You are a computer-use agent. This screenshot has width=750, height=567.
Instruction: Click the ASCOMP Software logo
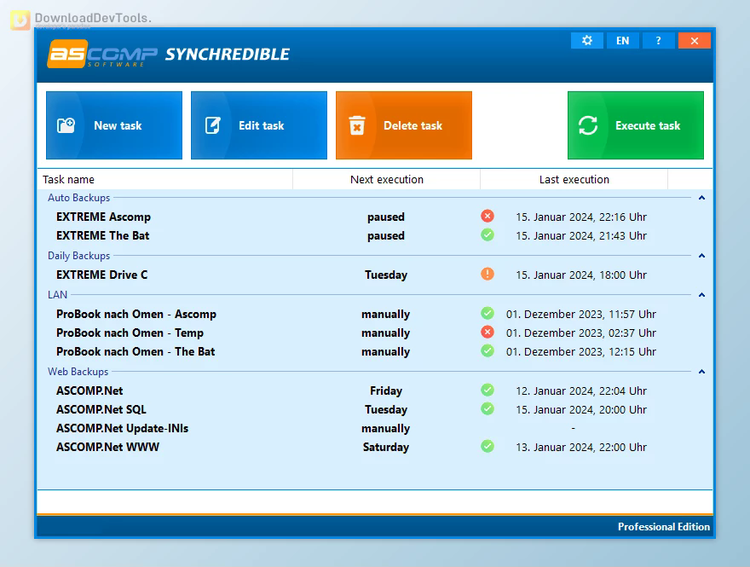point(102,54)
